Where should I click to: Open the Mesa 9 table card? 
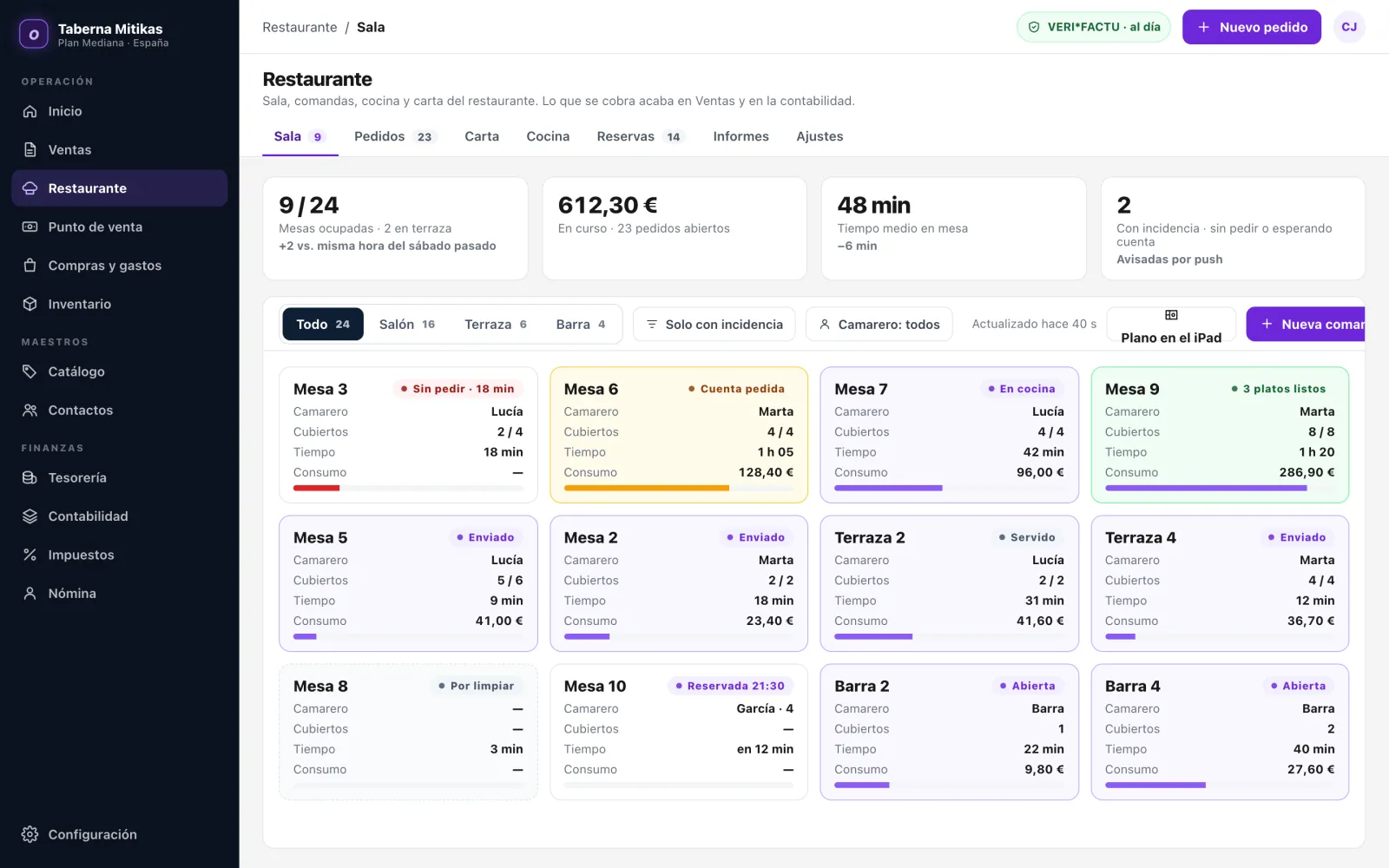click(1220, 435)
